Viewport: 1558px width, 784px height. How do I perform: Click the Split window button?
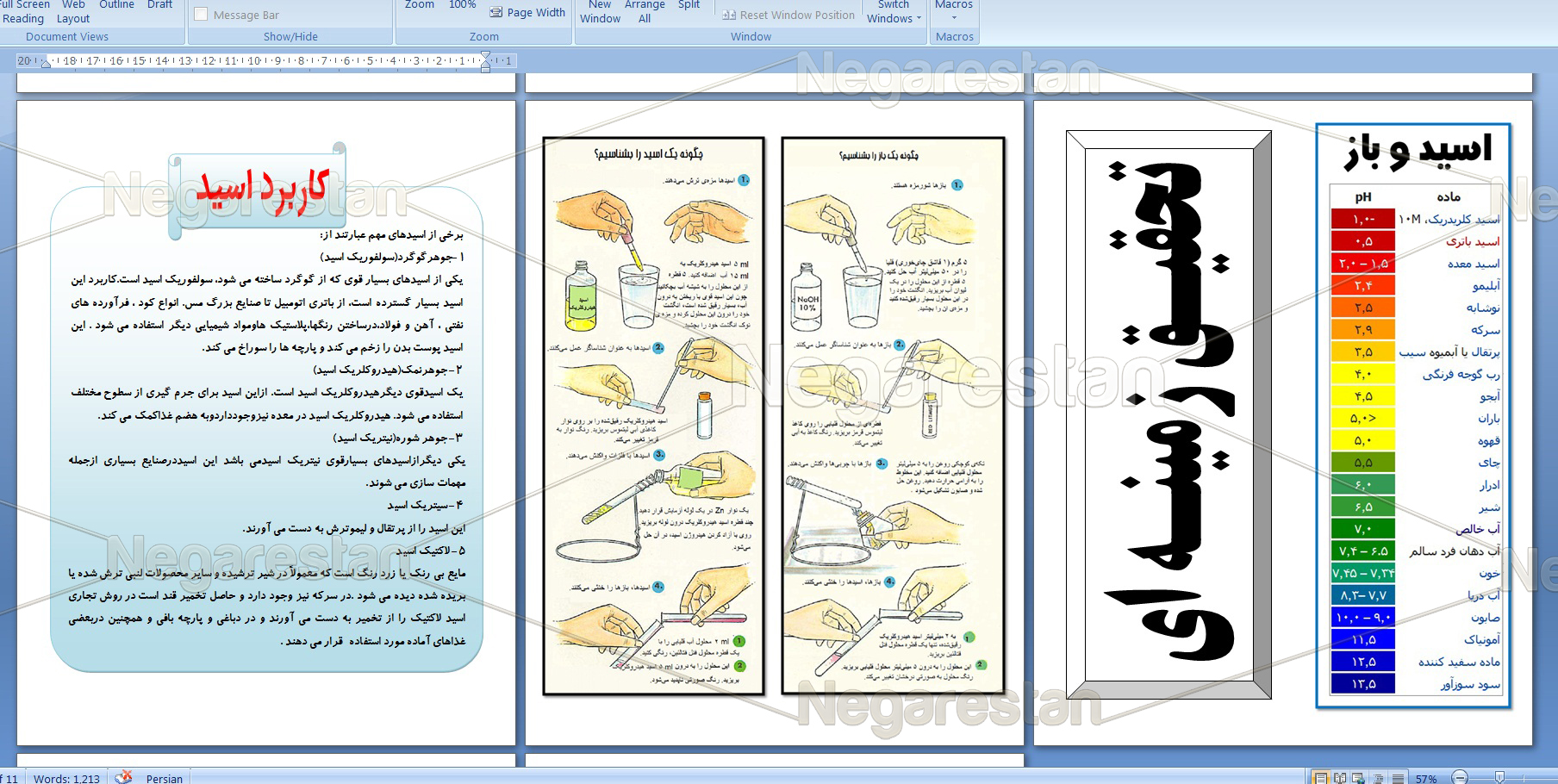(x=689, y=4)
